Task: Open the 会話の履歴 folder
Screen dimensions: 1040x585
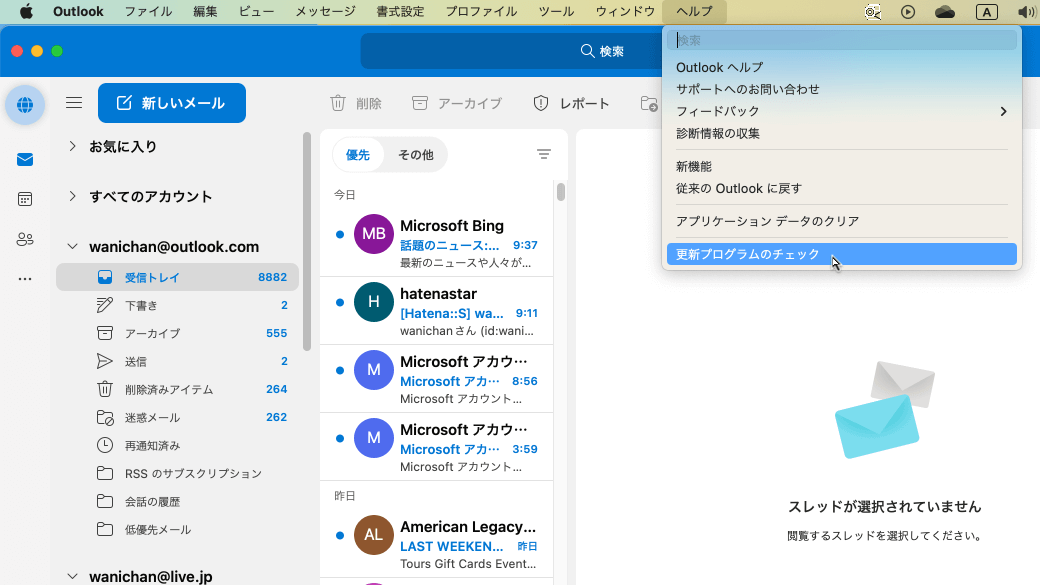Action: (177, 501)
